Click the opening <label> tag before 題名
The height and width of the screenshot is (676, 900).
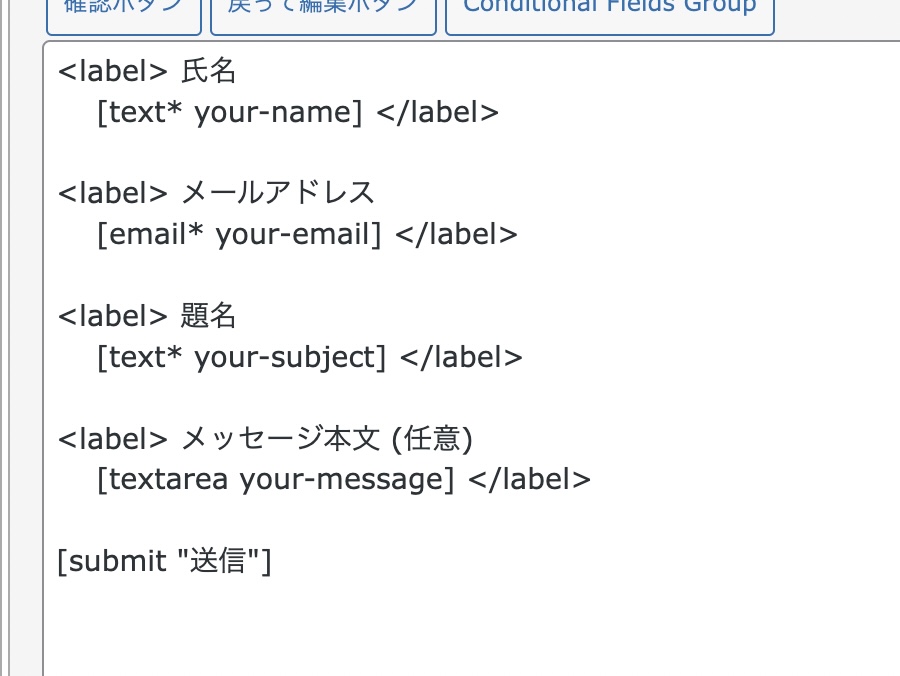(112, 316)
